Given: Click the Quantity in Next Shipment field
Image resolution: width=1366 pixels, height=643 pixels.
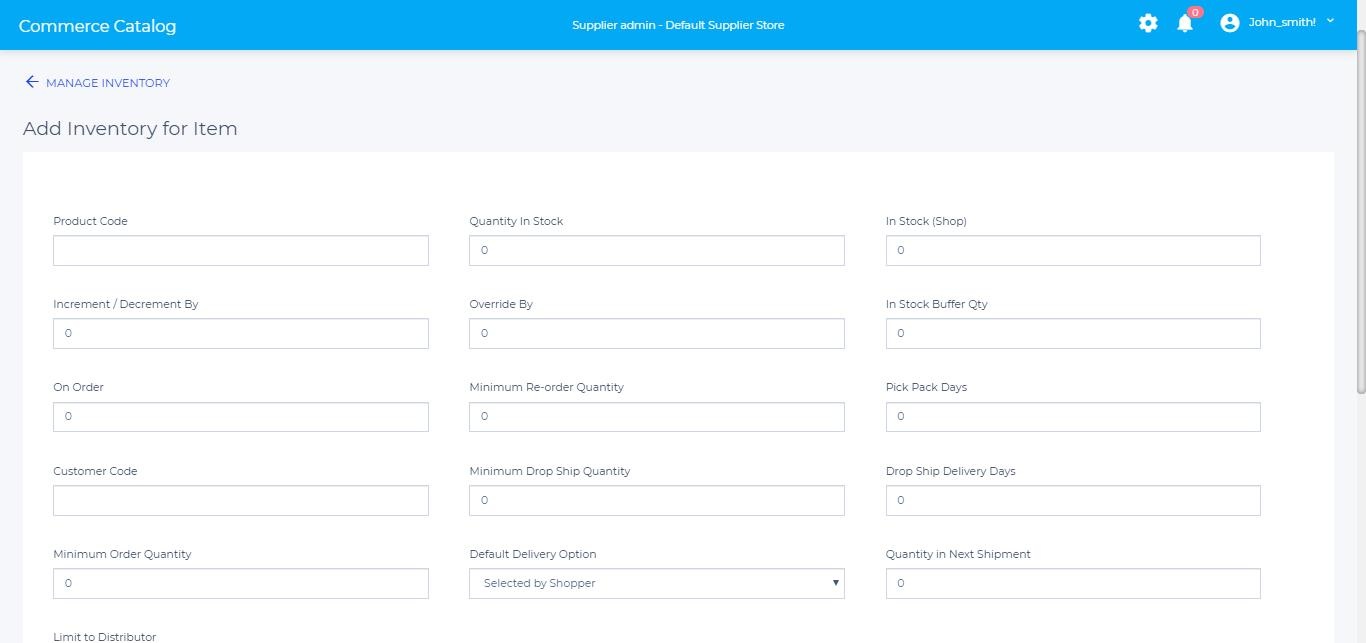Looking at the screenshot, I should tap(1073, 583).
